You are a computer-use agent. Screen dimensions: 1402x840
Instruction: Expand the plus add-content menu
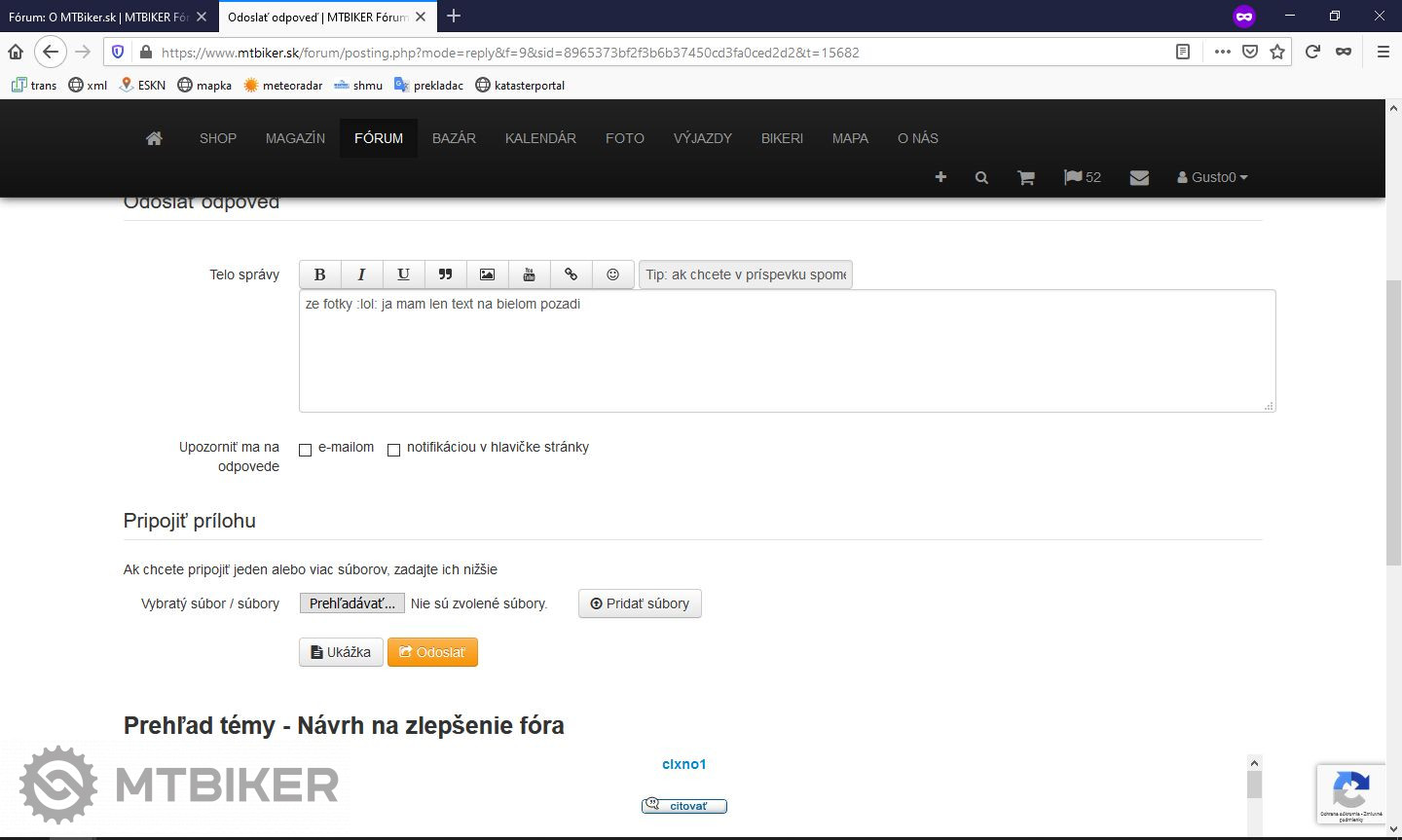tap(941, 177)
